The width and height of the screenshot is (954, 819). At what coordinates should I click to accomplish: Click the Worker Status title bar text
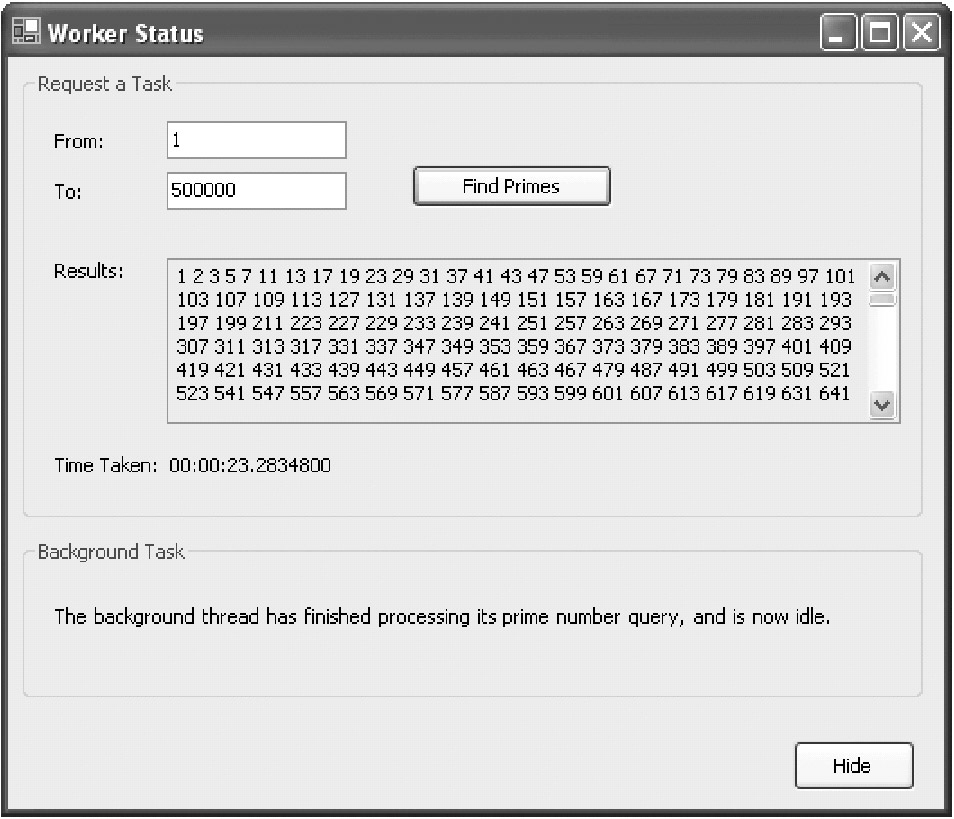tap(125, 33)
